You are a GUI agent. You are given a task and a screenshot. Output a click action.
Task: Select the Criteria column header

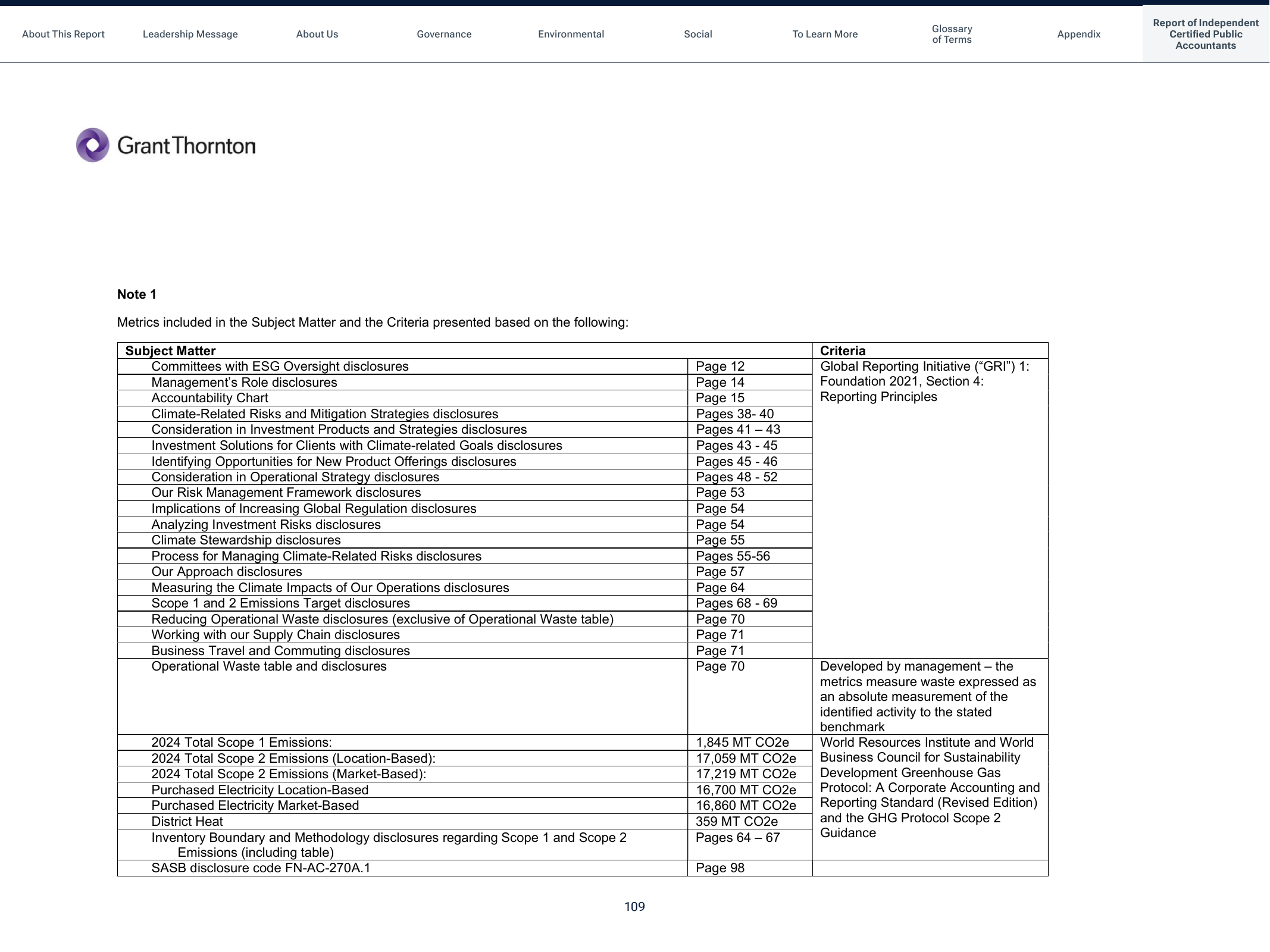point(843,351)
